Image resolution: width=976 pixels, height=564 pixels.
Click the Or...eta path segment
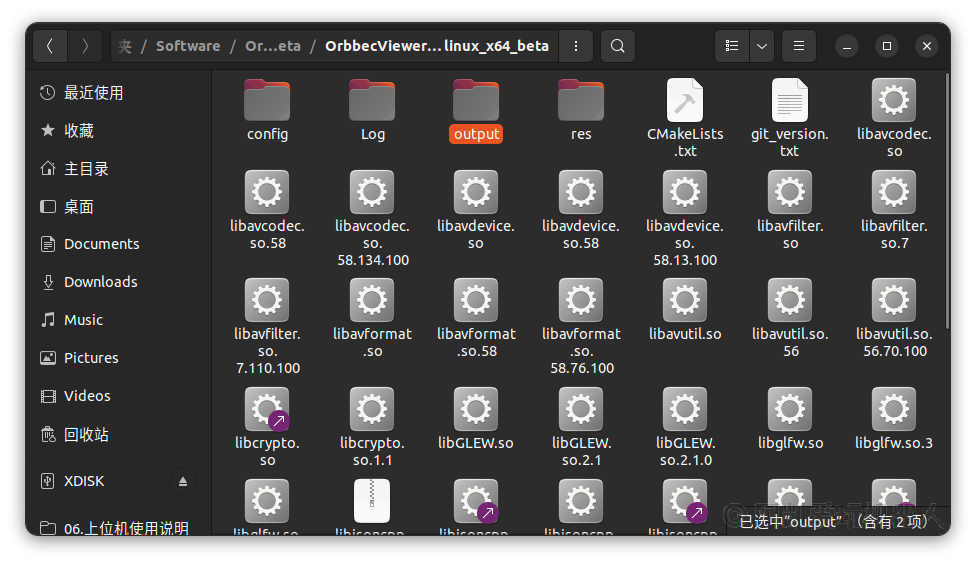(x=273, y=46)
